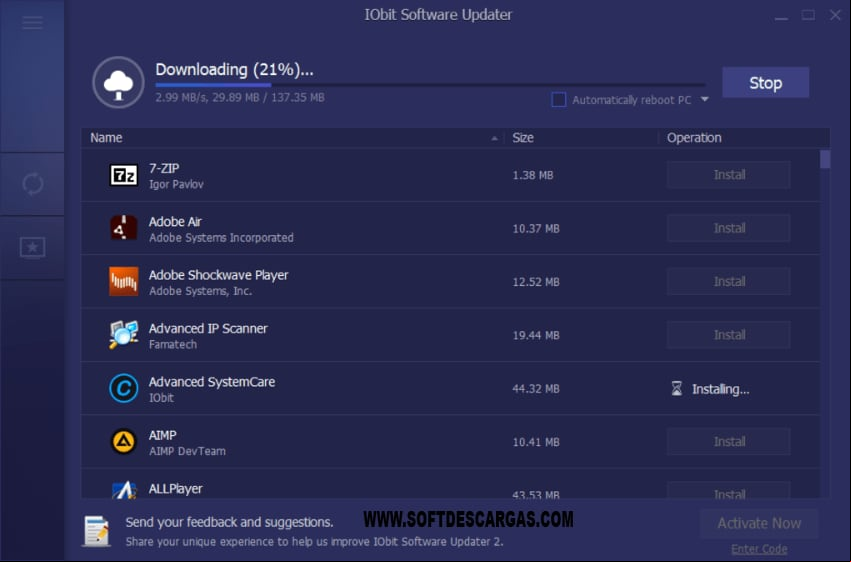Install Advanced IP Scanner

729,335
